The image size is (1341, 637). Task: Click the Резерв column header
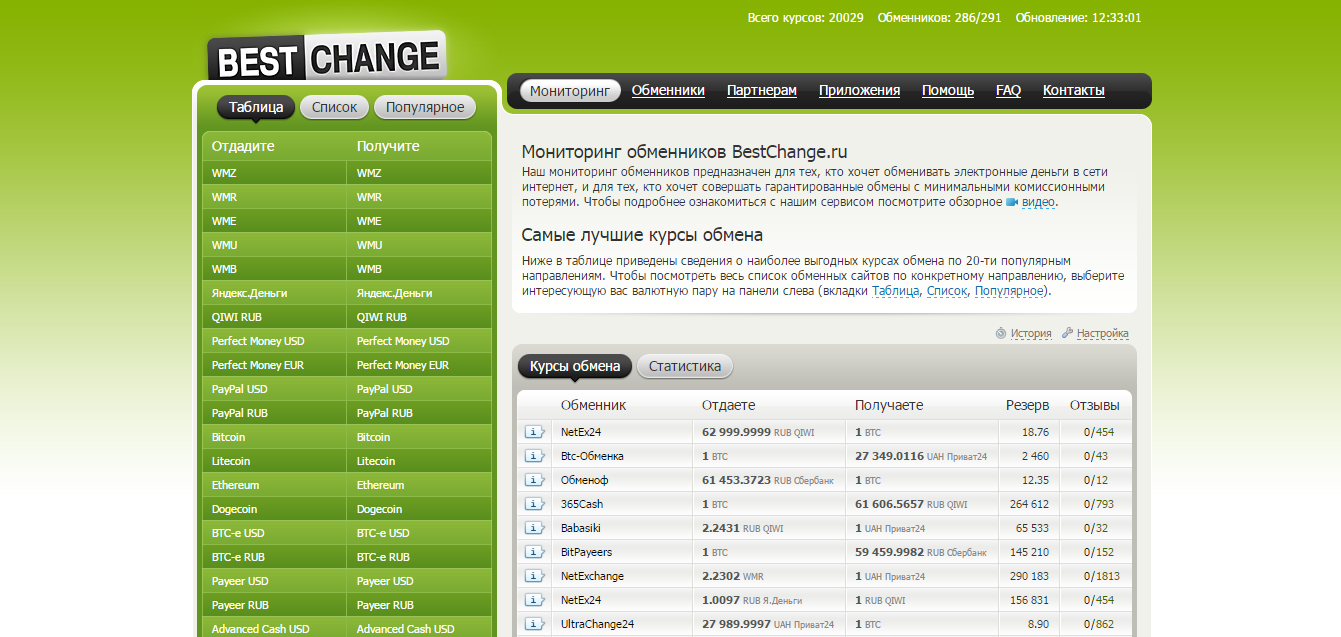click(x=1028, y=405)
